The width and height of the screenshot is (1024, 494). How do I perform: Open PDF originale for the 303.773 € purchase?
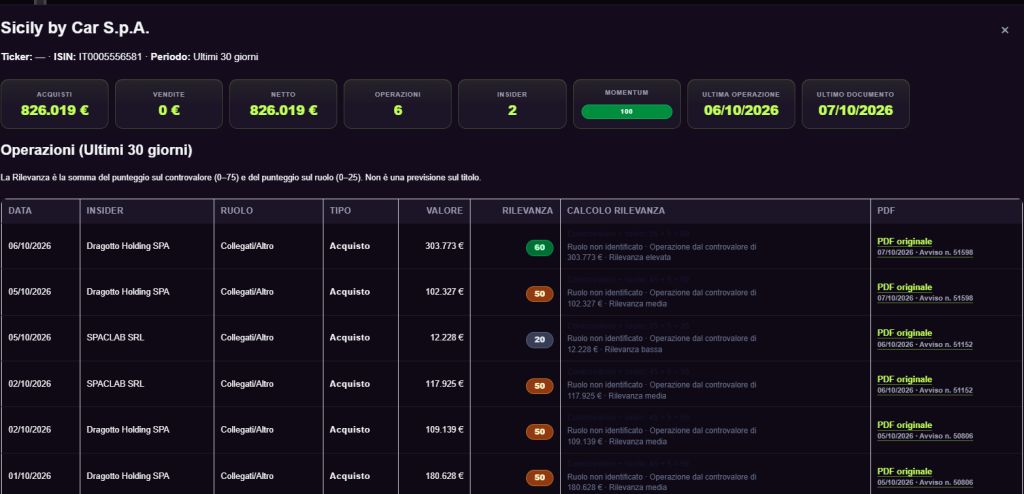pyautogui.click(x=904, y=241)
